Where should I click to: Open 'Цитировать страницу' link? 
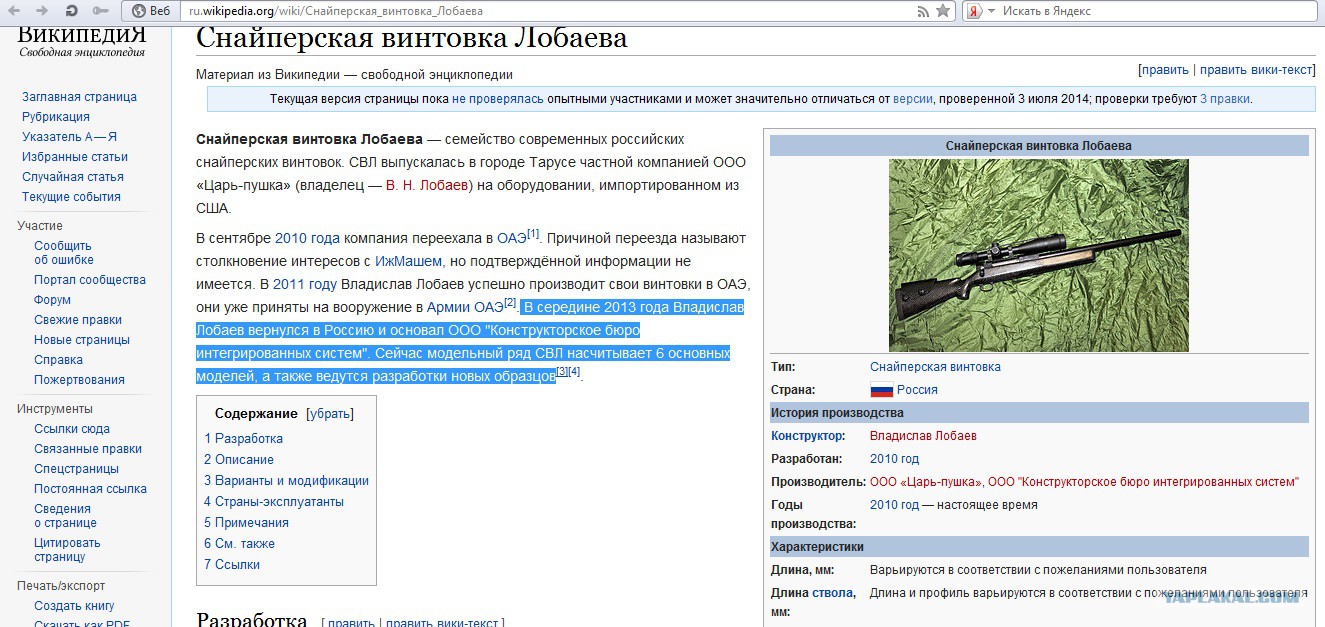click(67, 550)
